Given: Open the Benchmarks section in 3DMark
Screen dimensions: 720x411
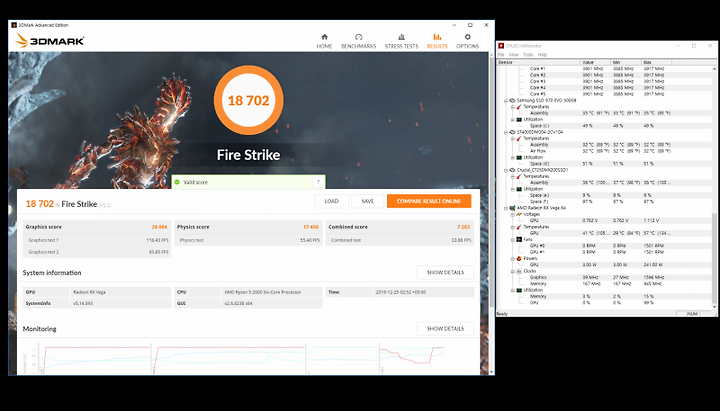Looking at the screenshot, I should pos(358,41).
